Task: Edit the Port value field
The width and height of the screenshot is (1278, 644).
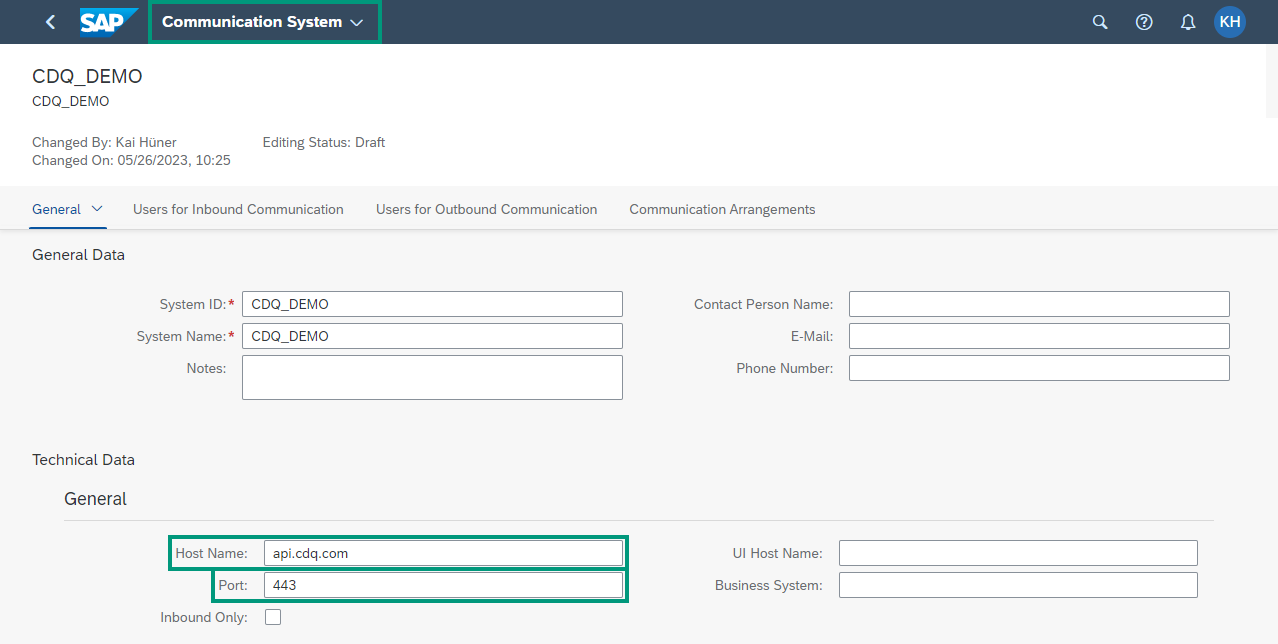Action: pyautogui.click(x=445, y=584)
